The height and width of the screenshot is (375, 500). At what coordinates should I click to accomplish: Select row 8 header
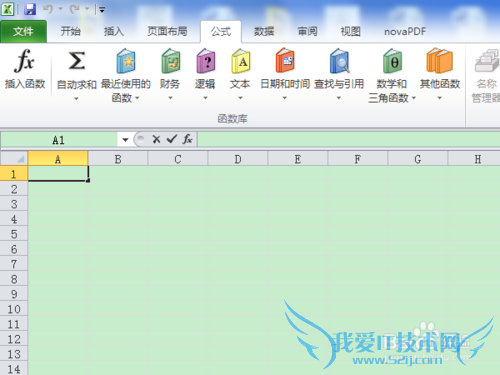pyautogui.click(x=14, y=279)
